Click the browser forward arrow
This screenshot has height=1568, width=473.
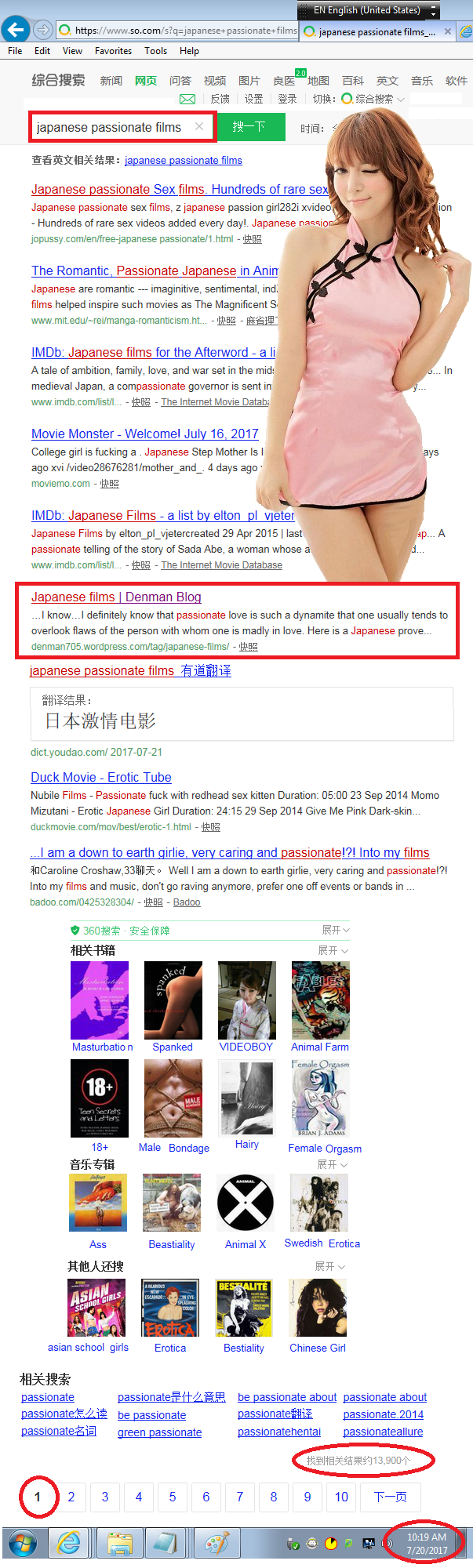pyautogui.click(x=42, y=31)
